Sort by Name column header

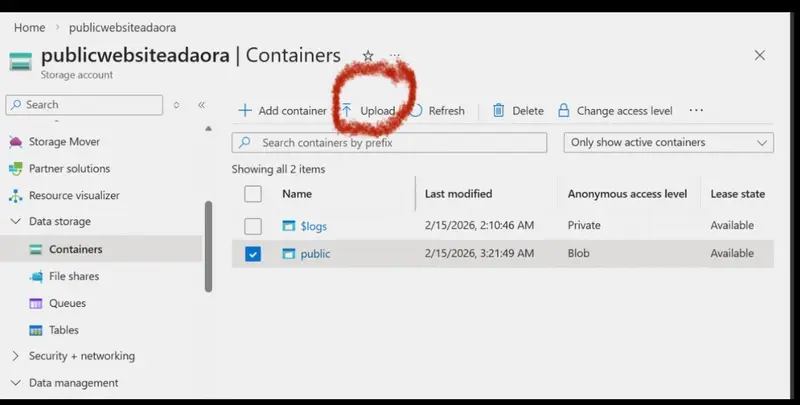pyautogui.click(x=297, y=194)
